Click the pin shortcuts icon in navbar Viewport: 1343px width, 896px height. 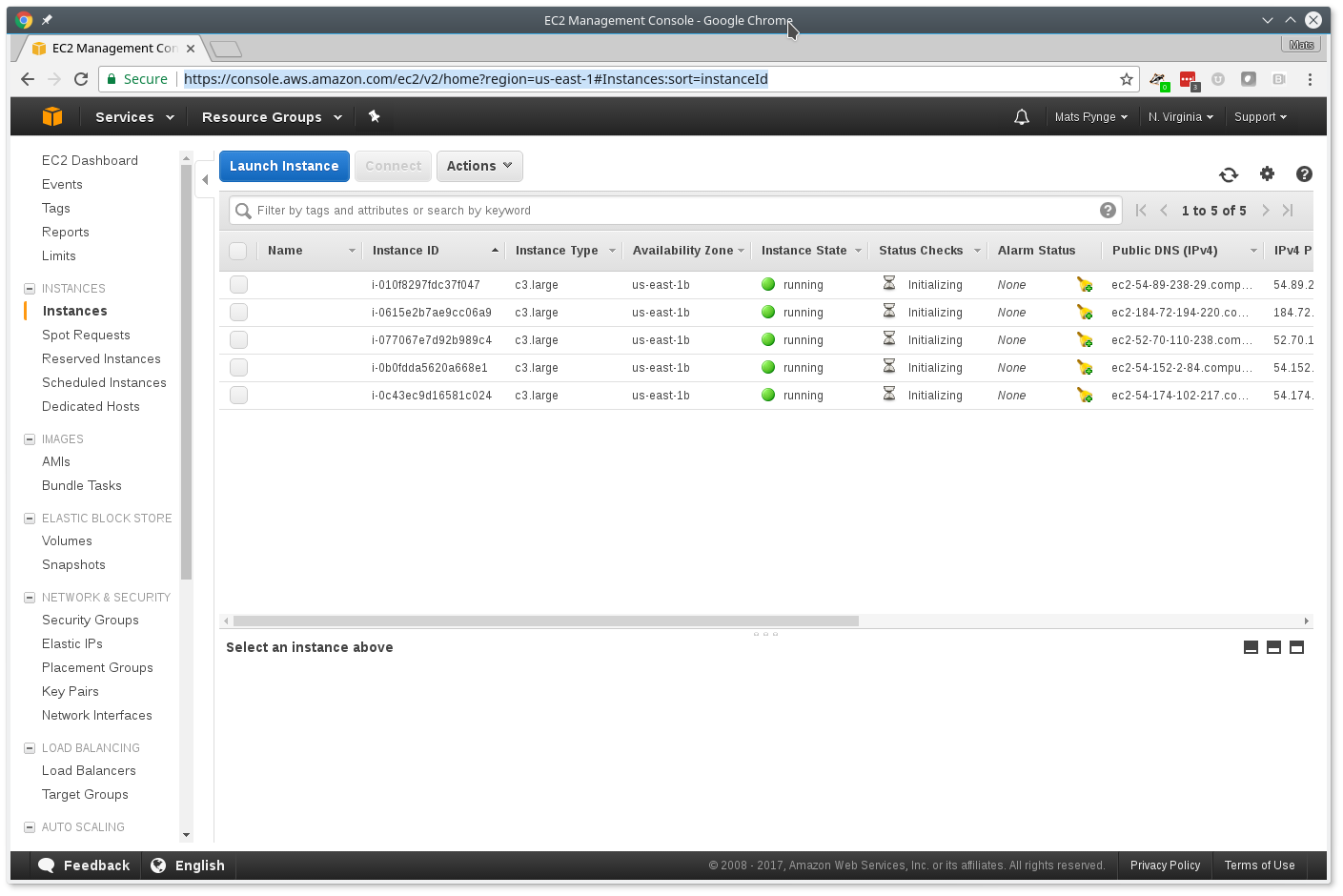(374, 116)
